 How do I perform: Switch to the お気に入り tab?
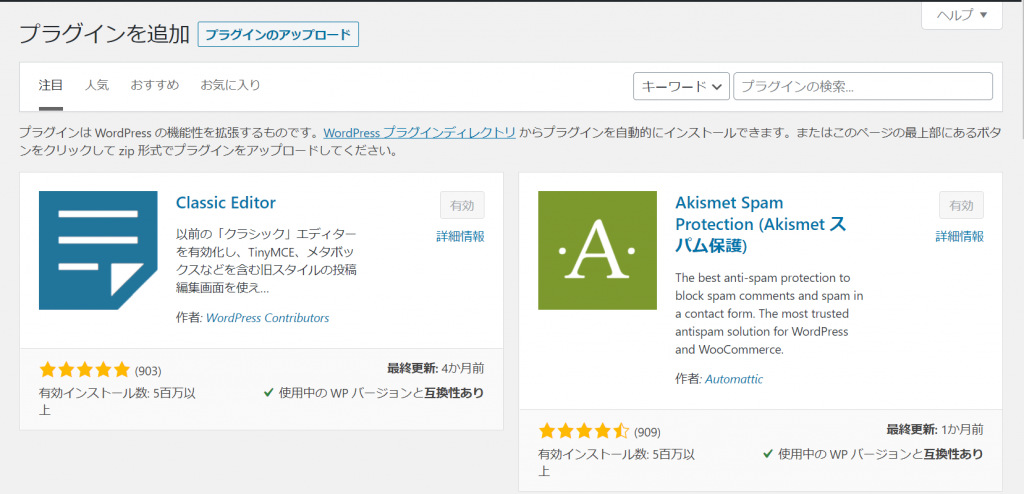click(x=231, y=85)
